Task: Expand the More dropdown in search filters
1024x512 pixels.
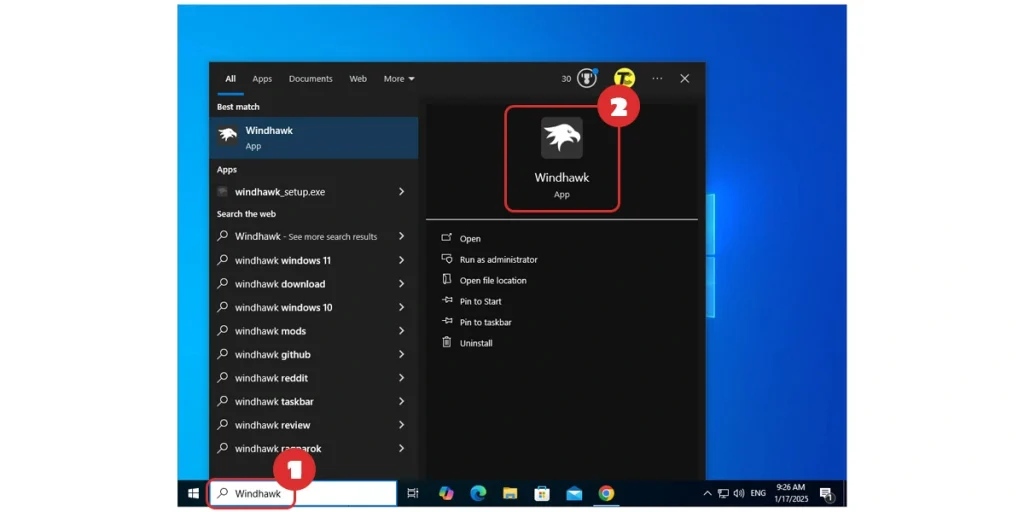Action: 399,79
